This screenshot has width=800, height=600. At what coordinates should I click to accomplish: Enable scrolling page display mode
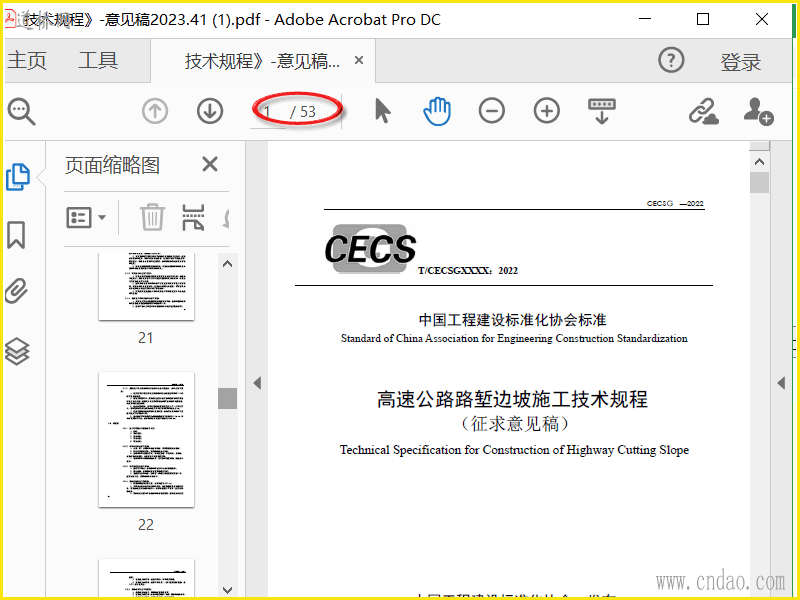[x=602, y=111]
